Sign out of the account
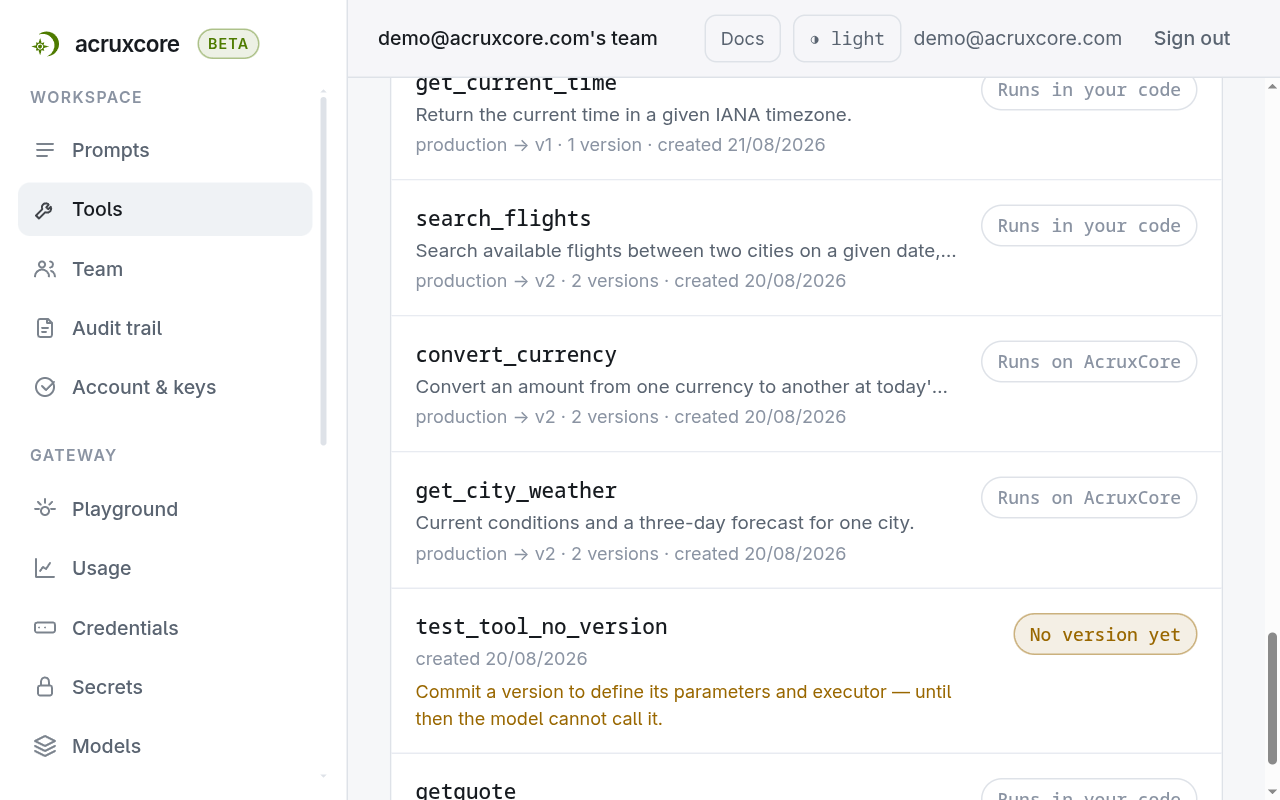The width and height of the screenshot is (1280, 800). coord(1192,39)
